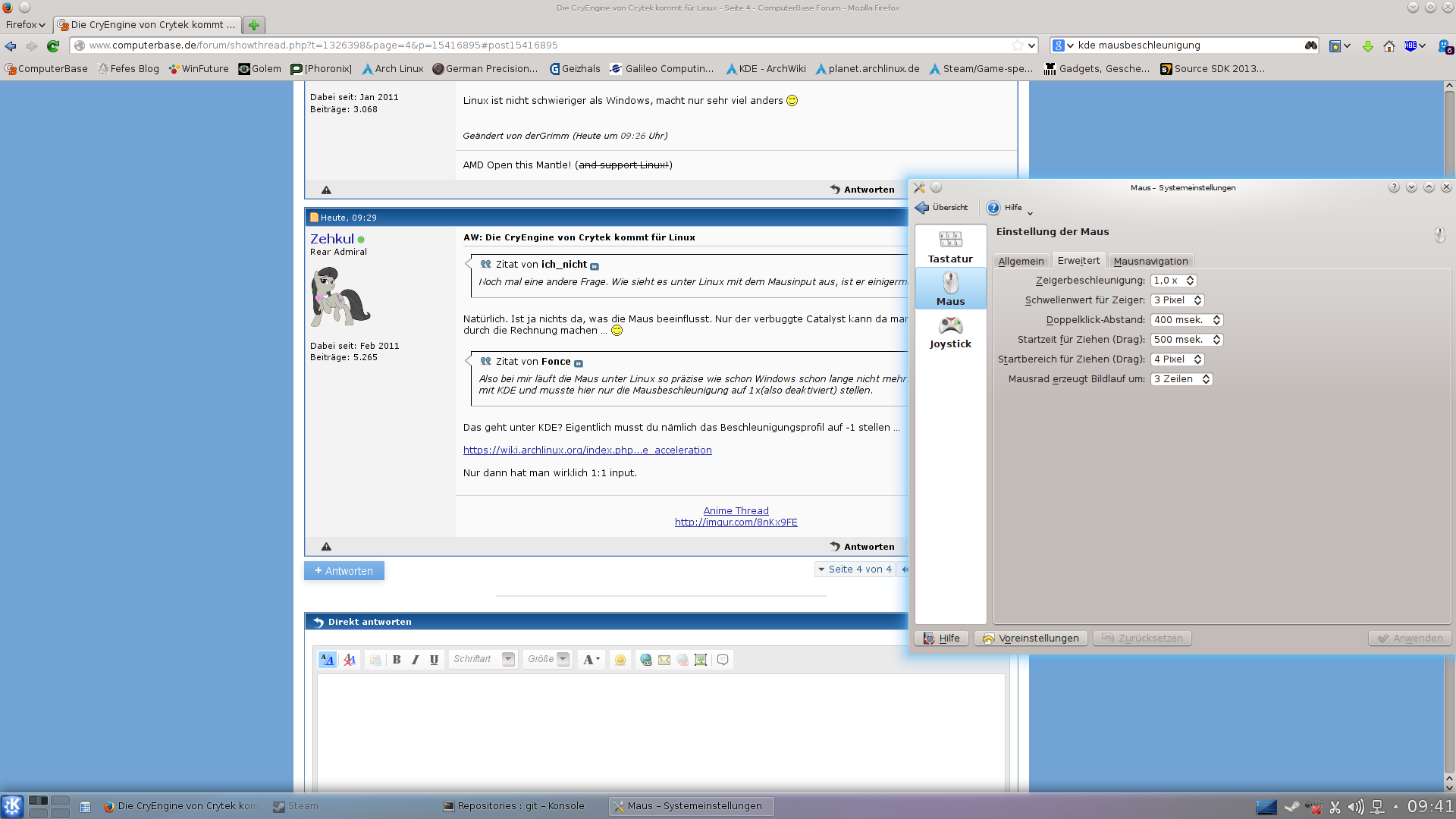Open the Größe size dropdown
Viewport: 1456px width, 819px height.
point(563,659)
